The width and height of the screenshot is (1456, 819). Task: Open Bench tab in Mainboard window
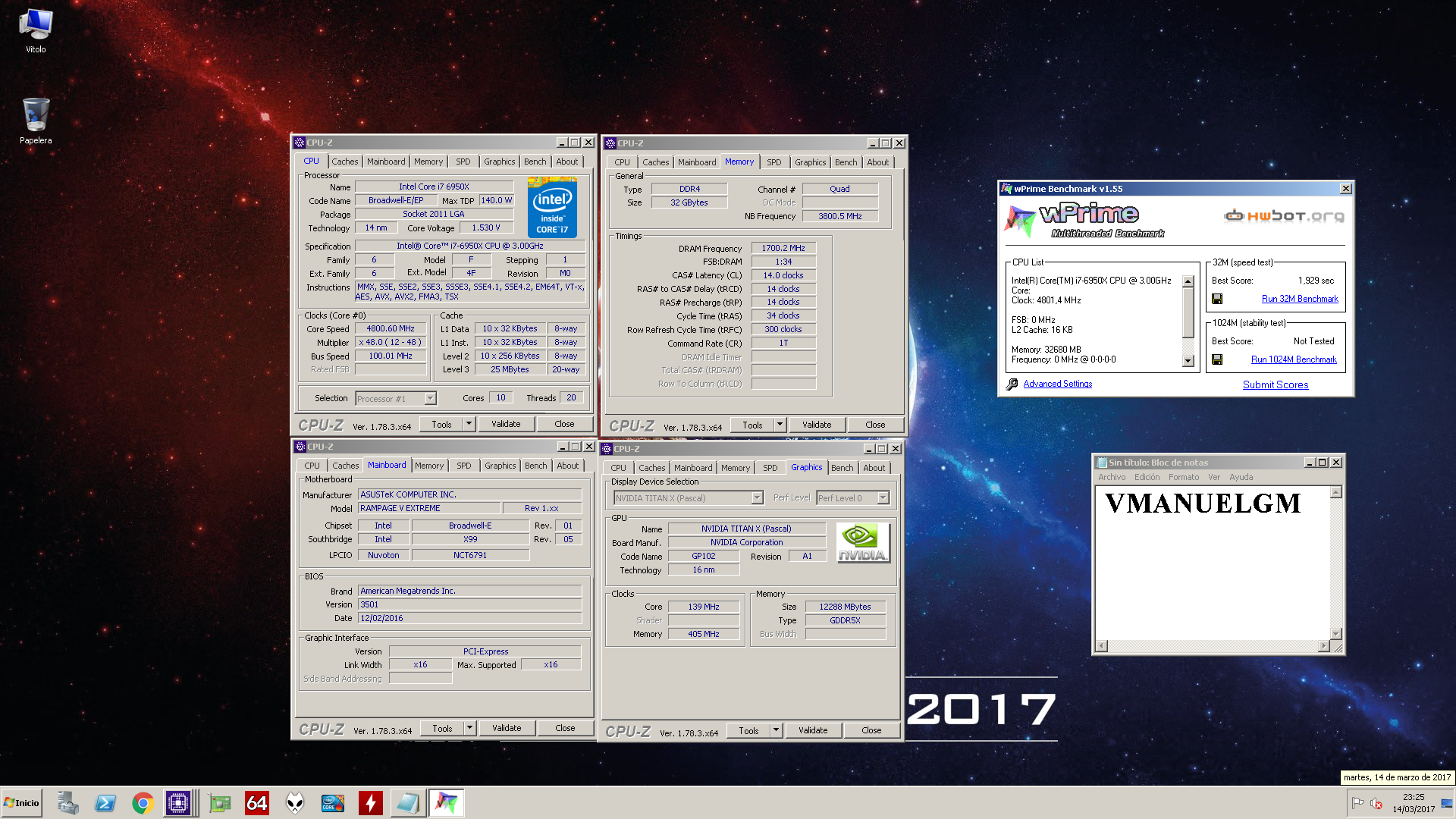[535, 466]
